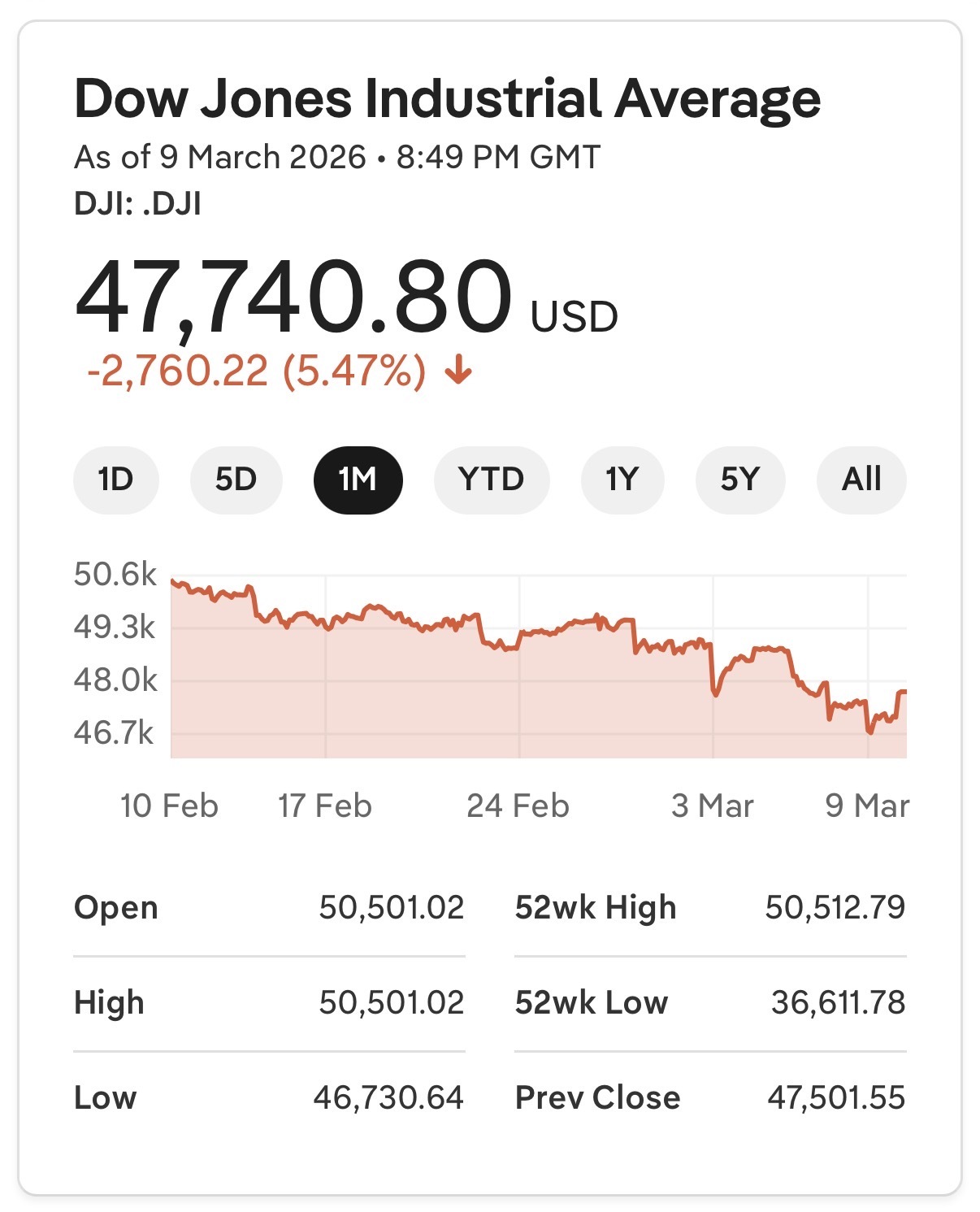Click the 47,740.80 index price
This screenshot has width=980, height=1212.
[x=293, y=296]
